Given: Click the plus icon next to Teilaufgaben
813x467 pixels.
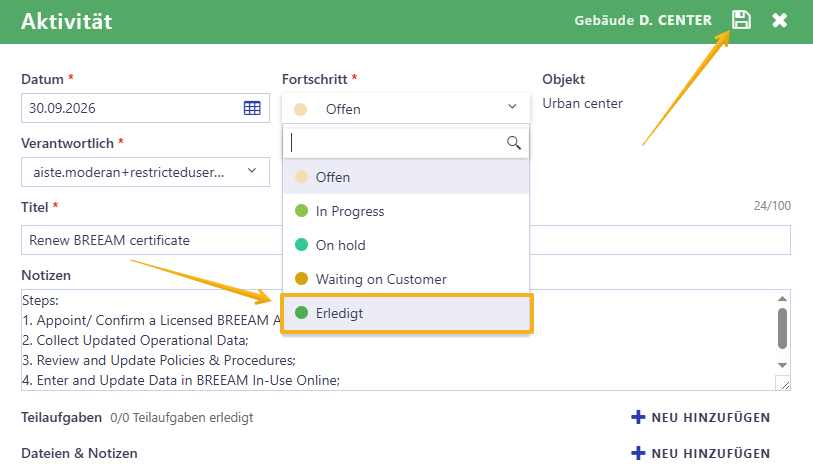Looking at the screenshot, I should click(638, 417).
